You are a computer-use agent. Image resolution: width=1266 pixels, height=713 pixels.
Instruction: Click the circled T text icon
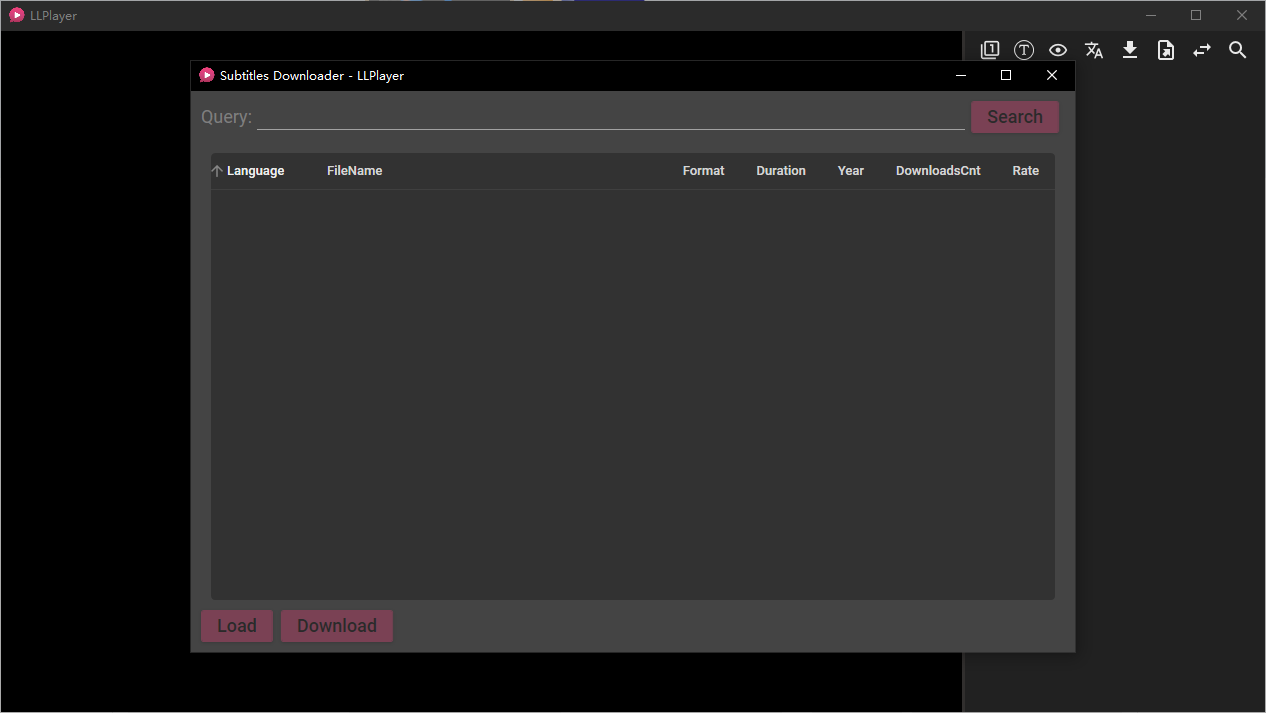[1024, 50]
